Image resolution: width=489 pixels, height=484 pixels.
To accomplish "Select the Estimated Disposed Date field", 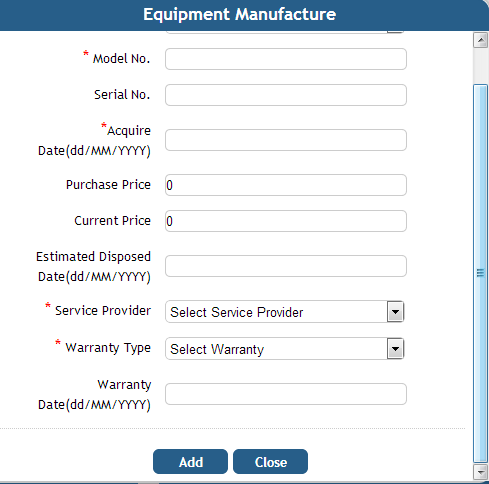I will pyautogui.click(x=286, y=266).
